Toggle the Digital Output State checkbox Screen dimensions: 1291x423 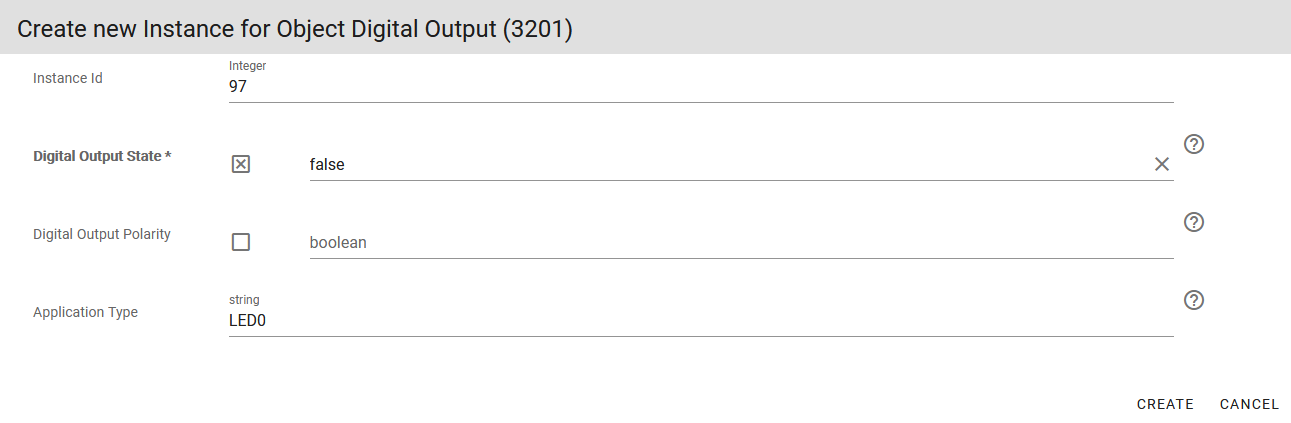241,164
